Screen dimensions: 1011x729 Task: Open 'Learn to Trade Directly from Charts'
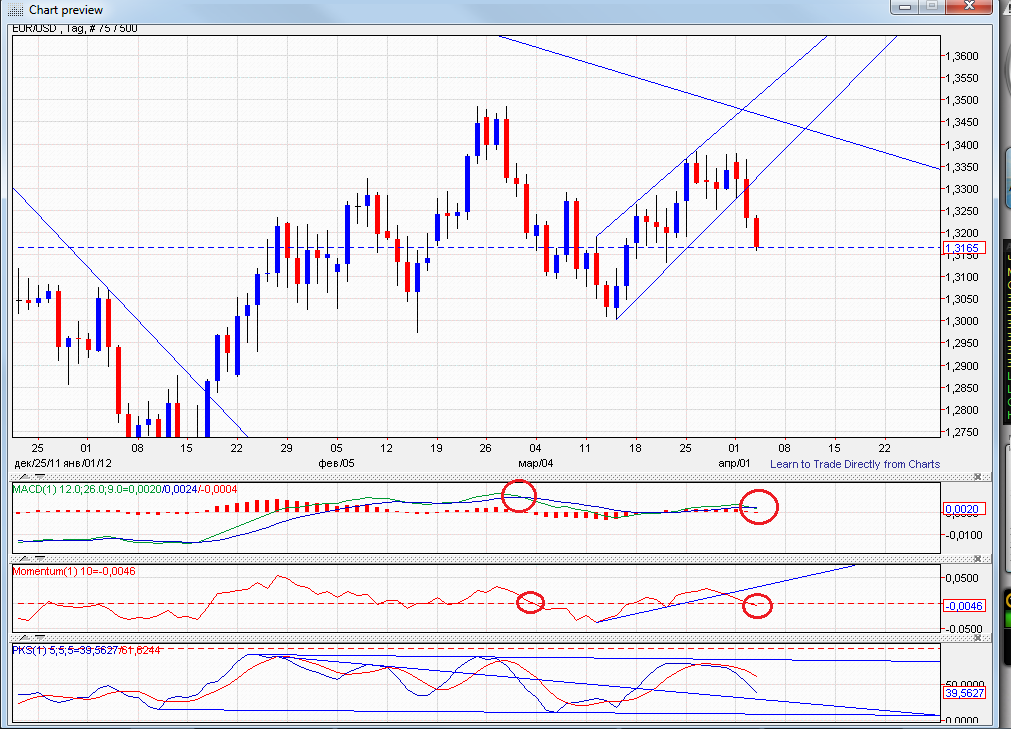point(858,464)
